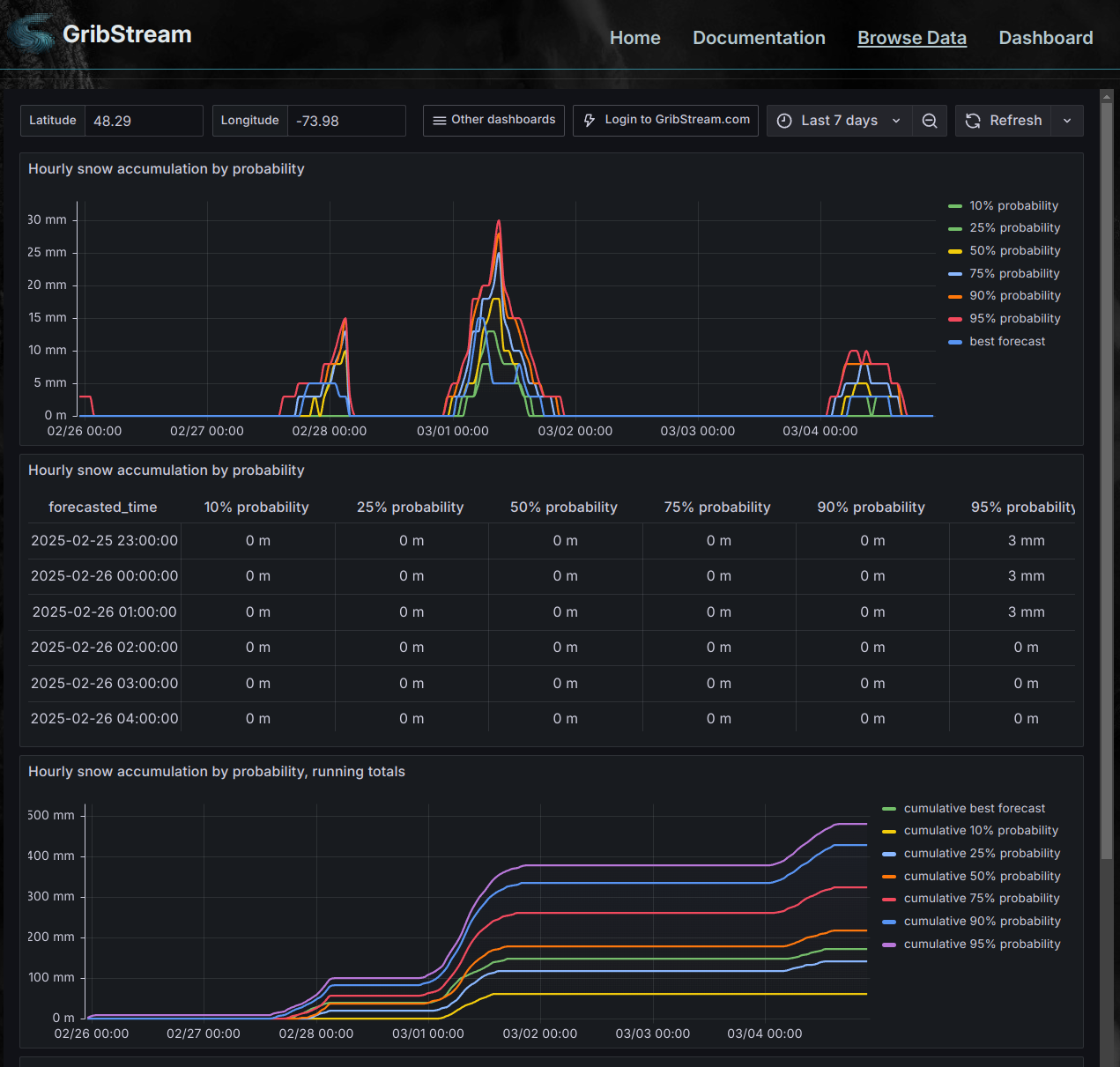The image size is (1120, 1067).
Task: Click the Latitude input field
Action: pyautogui.click(x=143, y=121)
